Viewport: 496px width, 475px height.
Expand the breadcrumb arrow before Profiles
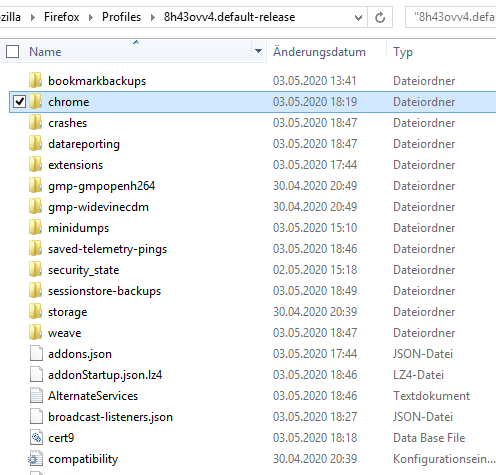pos(90,17)
